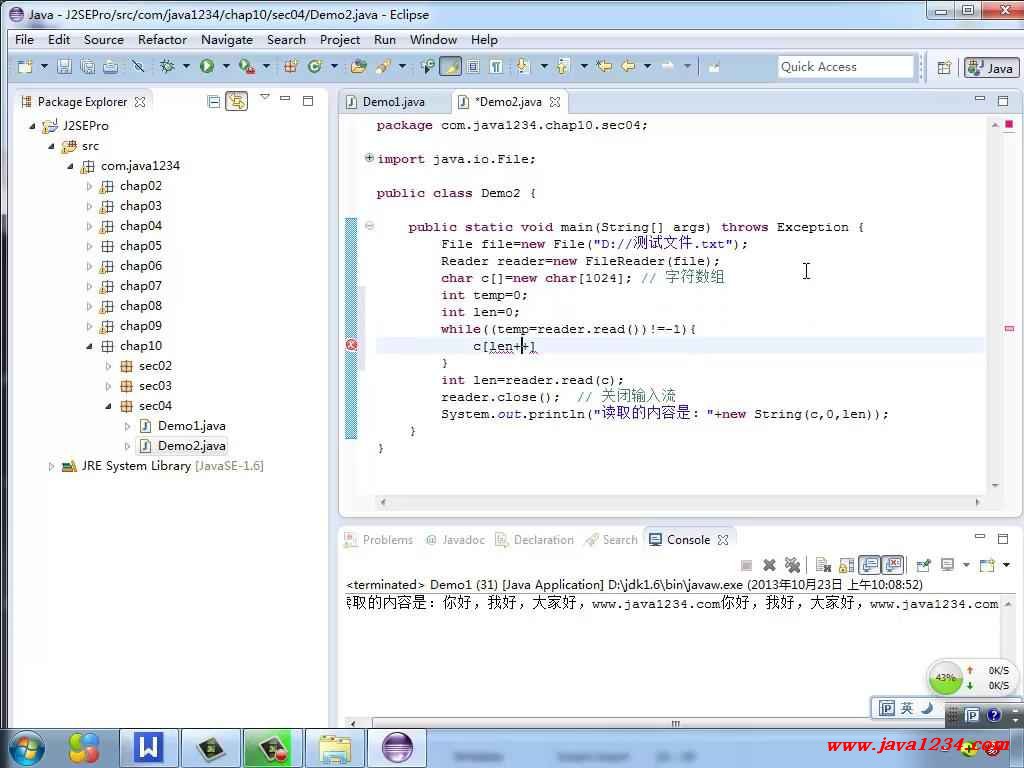
Task: Open the Source menu
Action: tap(103, 39)
